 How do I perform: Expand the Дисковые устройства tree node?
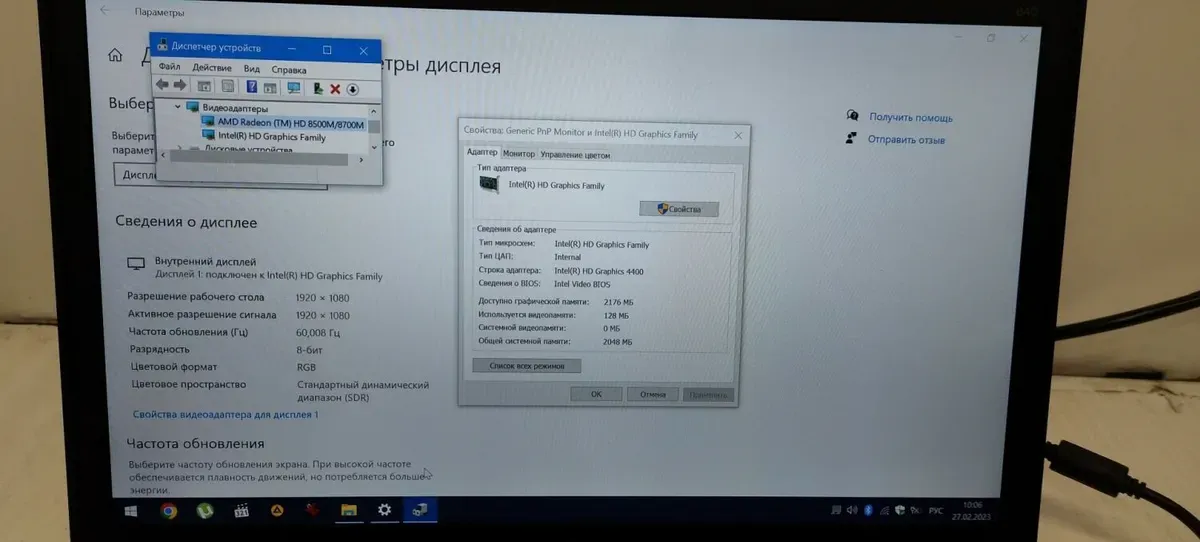tap(179, 150)
